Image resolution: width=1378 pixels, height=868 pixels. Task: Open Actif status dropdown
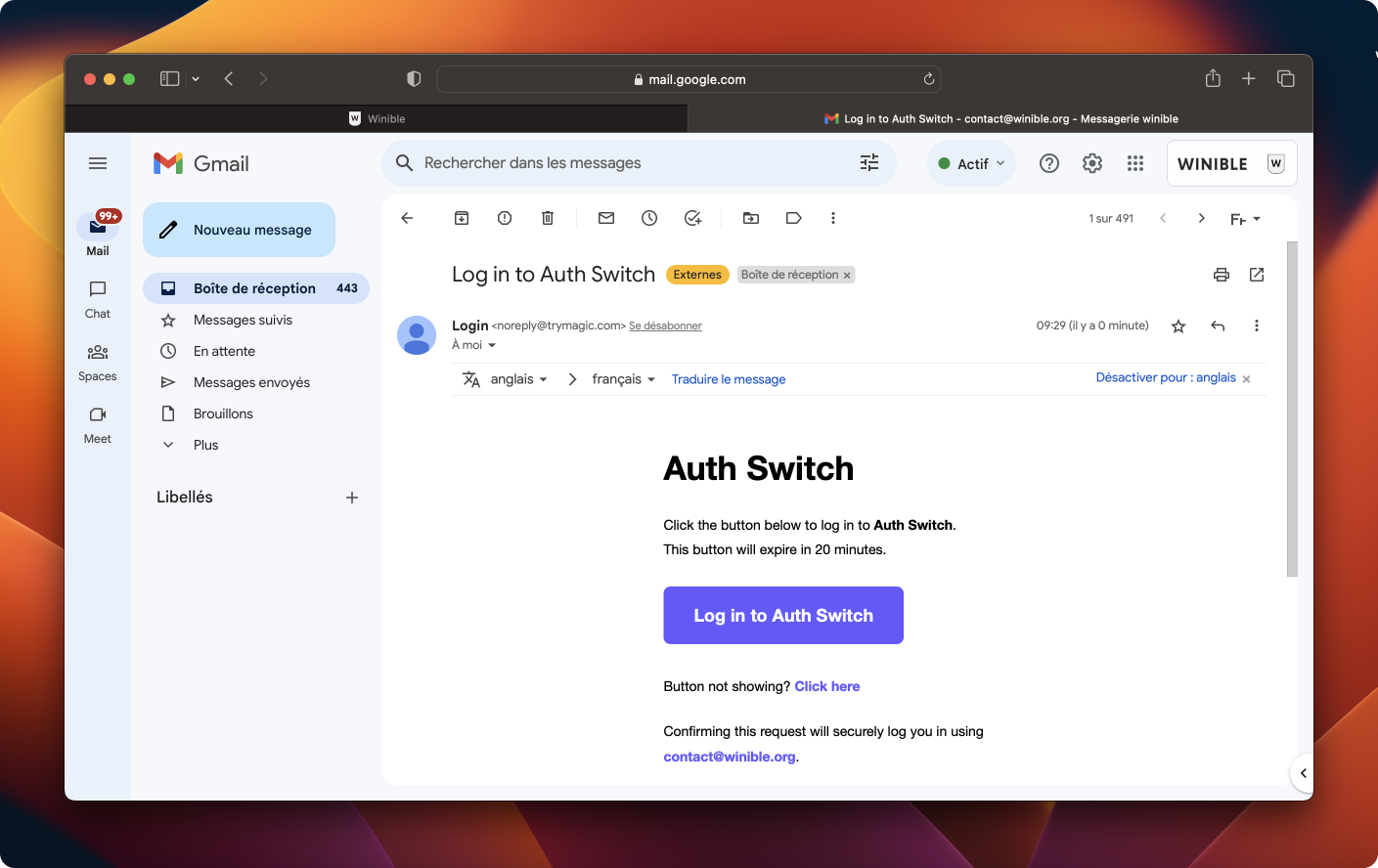click(x=971, y=163)
